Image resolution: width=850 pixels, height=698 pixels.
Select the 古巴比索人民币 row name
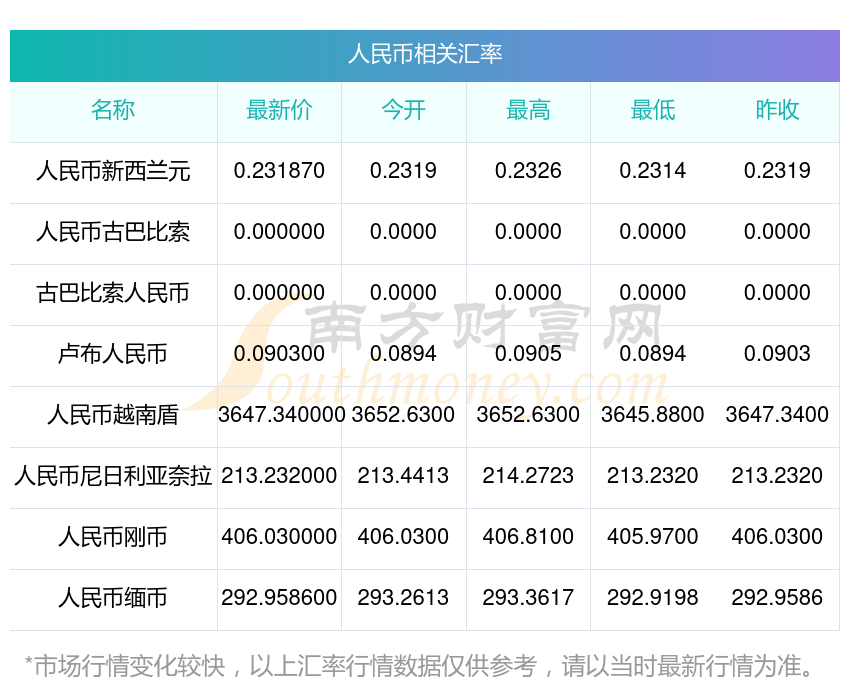click(113, 293)
